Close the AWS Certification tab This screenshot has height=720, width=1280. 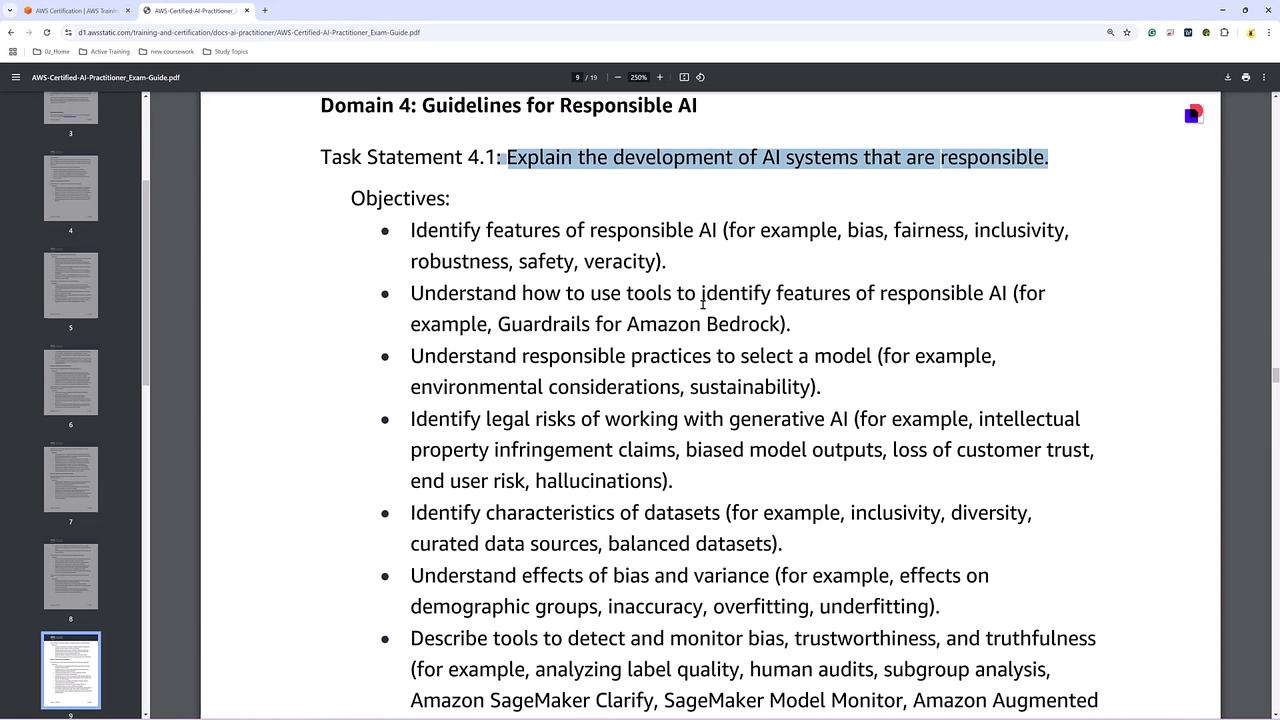(x=128, y=10)
